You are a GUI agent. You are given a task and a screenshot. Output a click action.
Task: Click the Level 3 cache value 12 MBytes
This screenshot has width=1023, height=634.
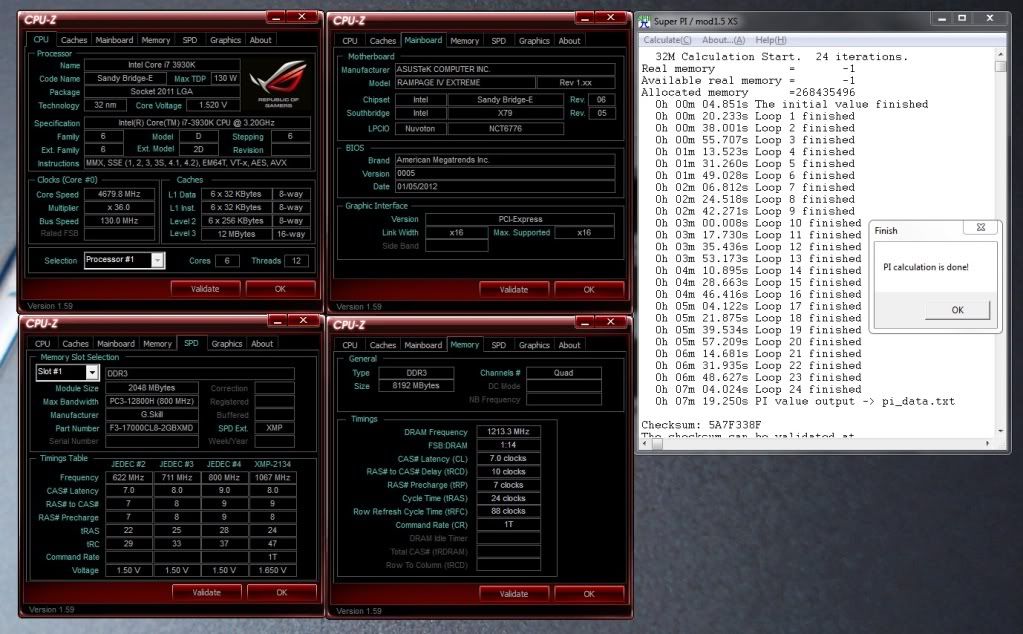coord(236,234)
